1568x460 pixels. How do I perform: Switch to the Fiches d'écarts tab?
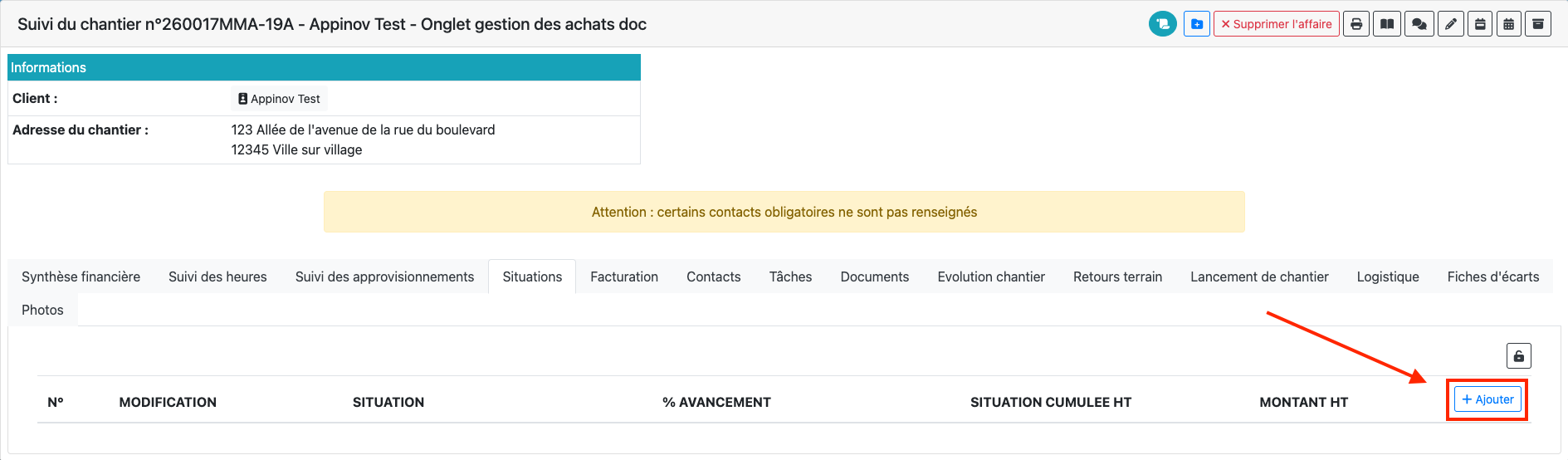[1492, 276]
